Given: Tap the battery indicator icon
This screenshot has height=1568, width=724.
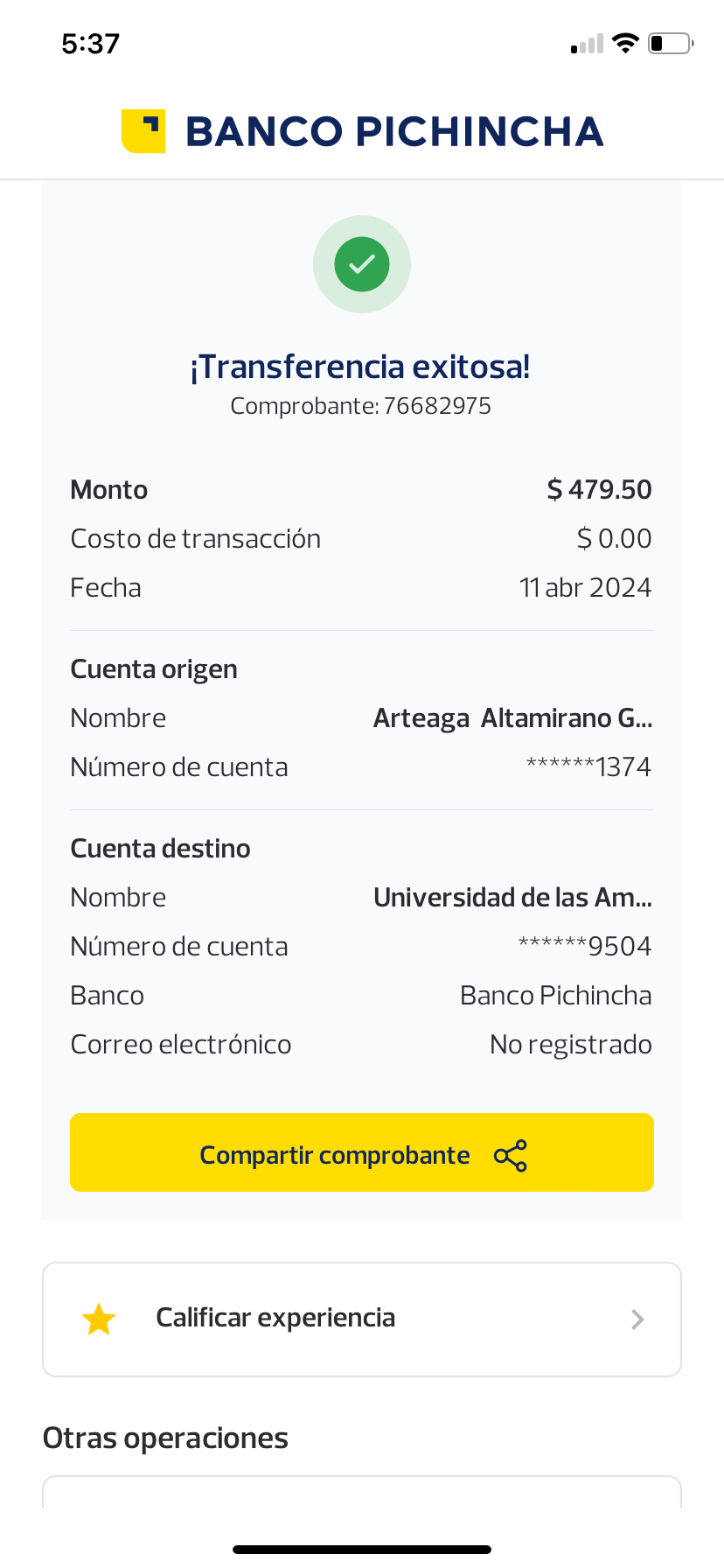Looking at the screenshot, I should pyautogui.click(x=670, y=43).
